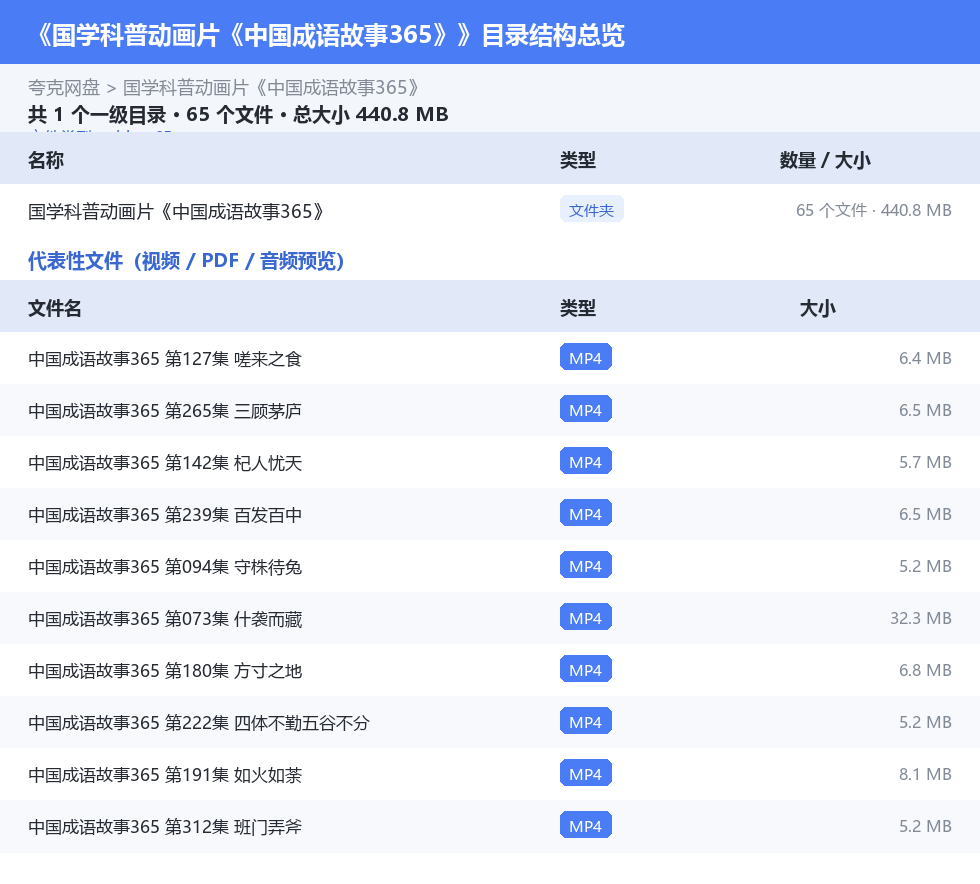The height and width of the screenshot is (884, 980).
Task: Select the 5.7 MB size value
Action: 925,462
